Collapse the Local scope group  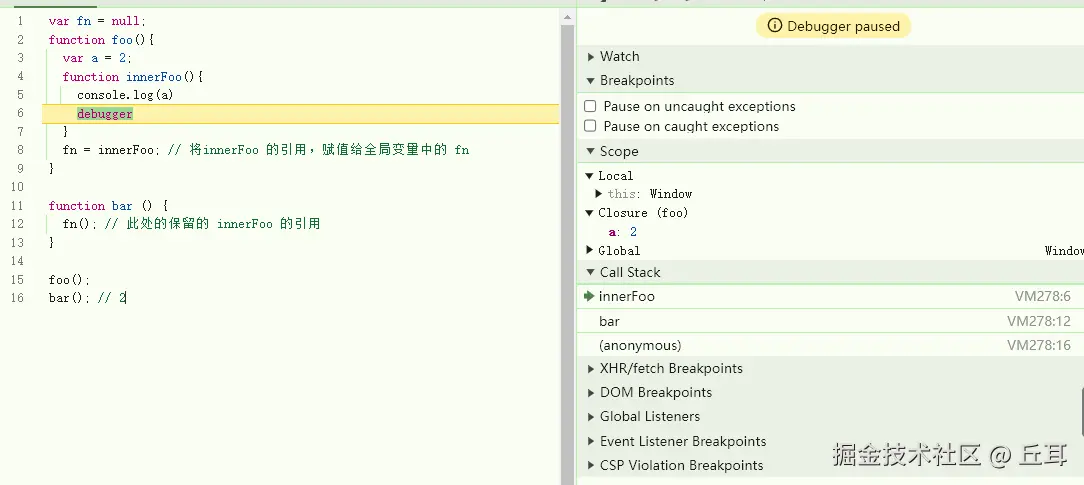coord(590,175)
